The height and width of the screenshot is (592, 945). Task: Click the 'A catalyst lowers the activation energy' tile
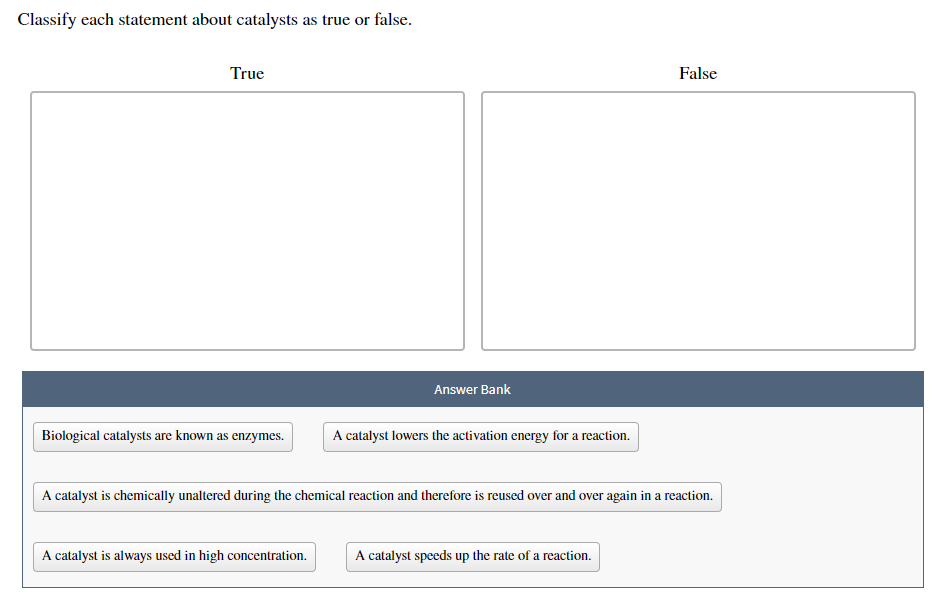point(480,436)
